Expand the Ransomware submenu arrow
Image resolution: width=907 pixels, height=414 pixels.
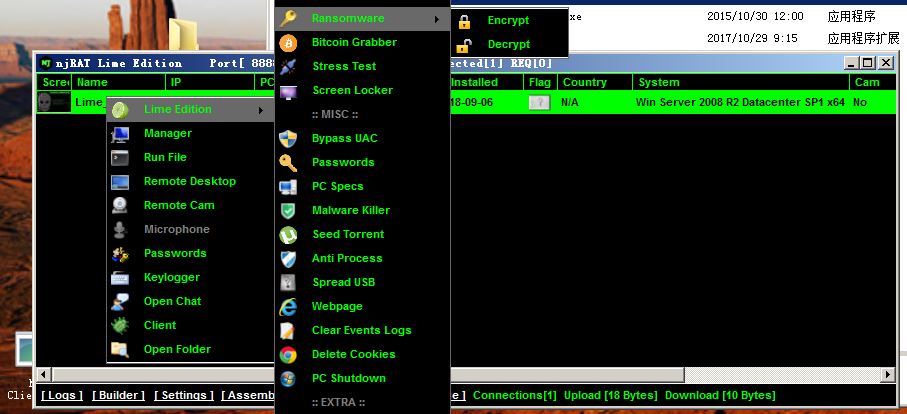pos(437,19)
